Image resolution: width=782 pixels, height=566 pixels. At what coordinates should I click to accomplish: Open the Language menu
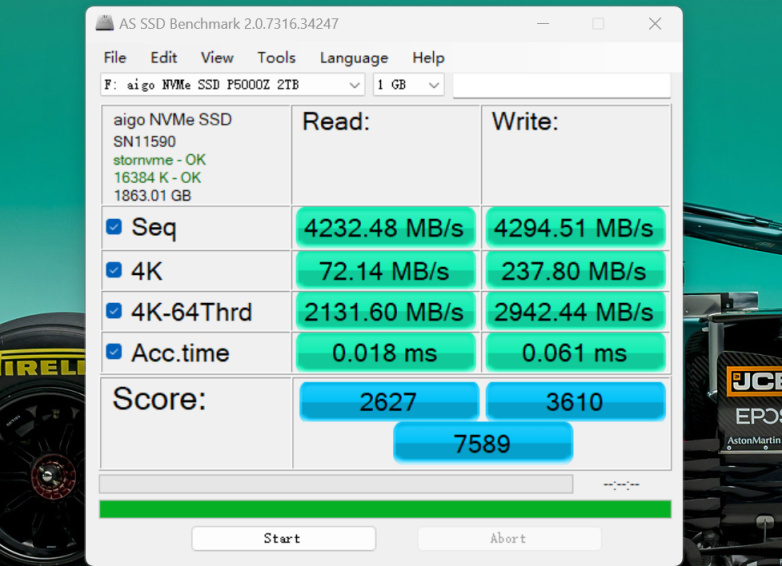[x=354, y=58]
